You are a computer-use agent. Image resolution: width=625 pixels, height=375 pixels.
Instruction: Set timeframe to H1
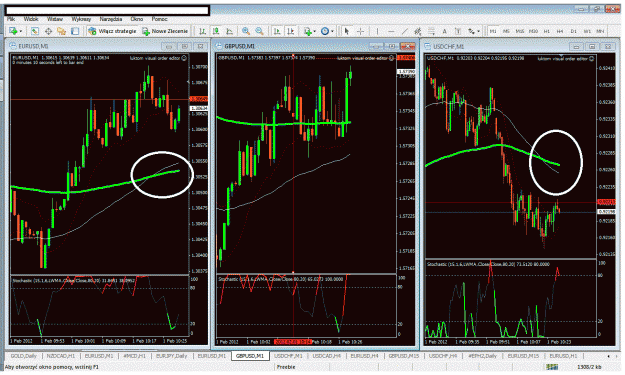click(x=547, y=31)
